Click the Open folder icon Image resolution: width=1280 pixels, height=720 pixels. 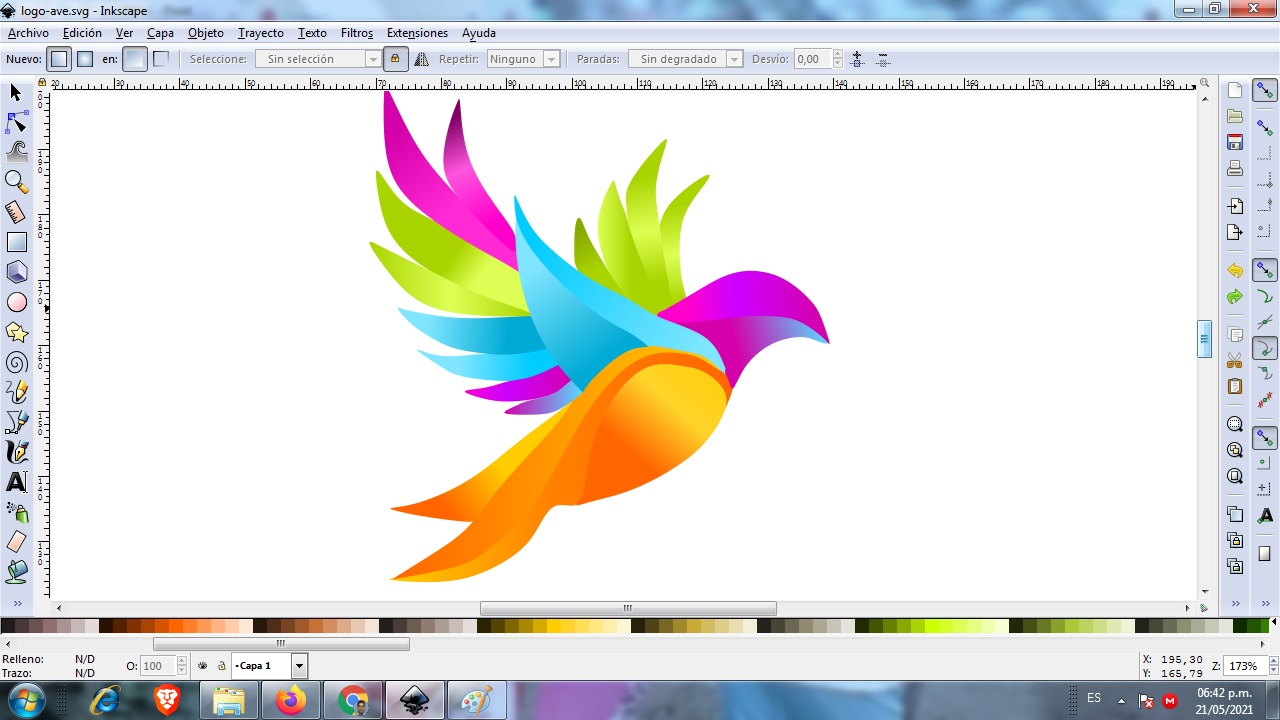tap(1235, 116)
